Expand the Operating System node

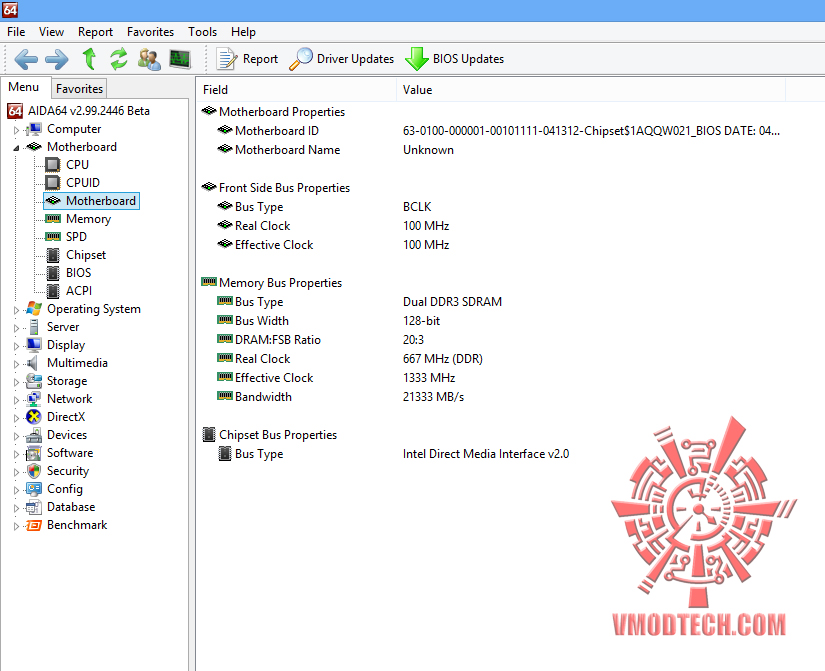pos(16,310)
